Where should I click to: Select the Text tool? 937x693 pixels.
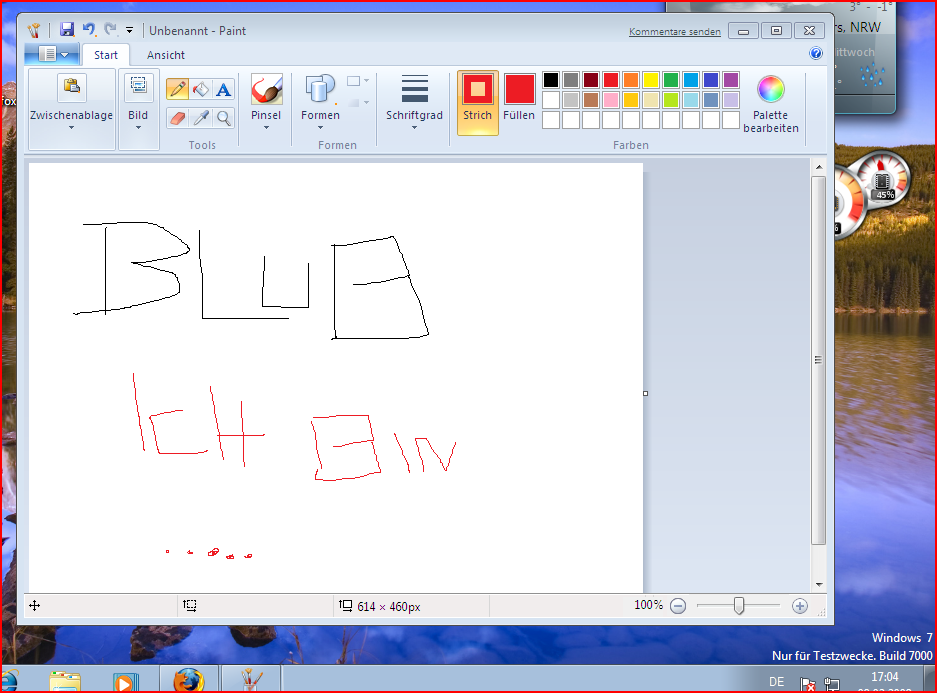223,89
